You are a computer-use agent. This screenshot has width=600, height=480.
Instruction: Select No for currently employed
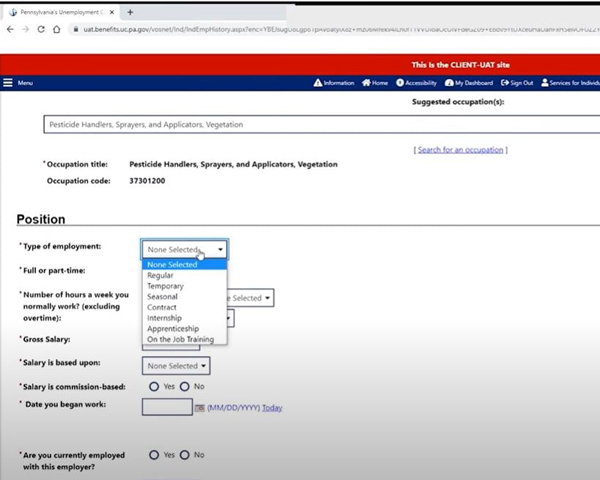184,455
